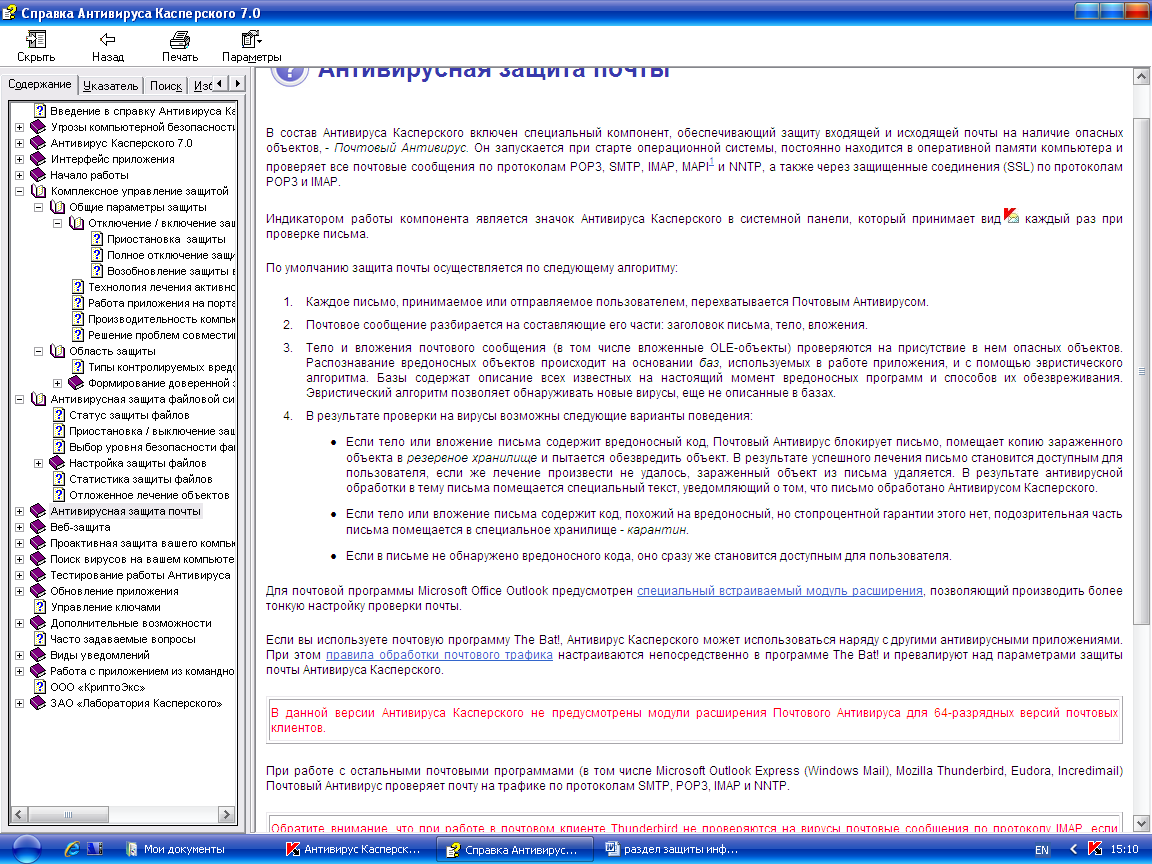Expand Проактивная защита вашего компьютера node
The width and height of the screenshot is (1152, 864).
pos(20,543)
